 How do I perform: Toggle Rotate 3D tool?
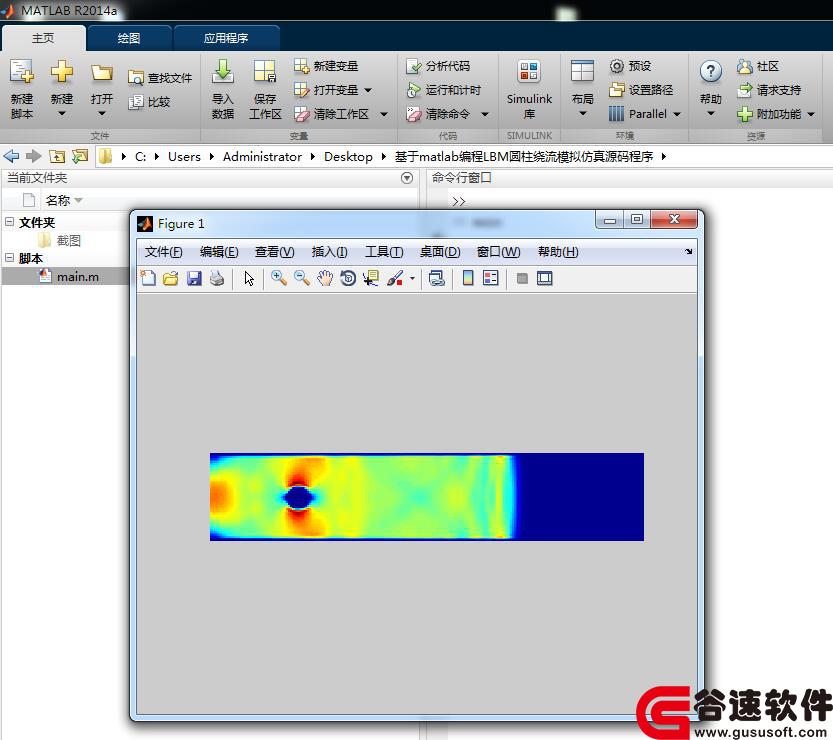pyautogui.click(x=348, y=278)
